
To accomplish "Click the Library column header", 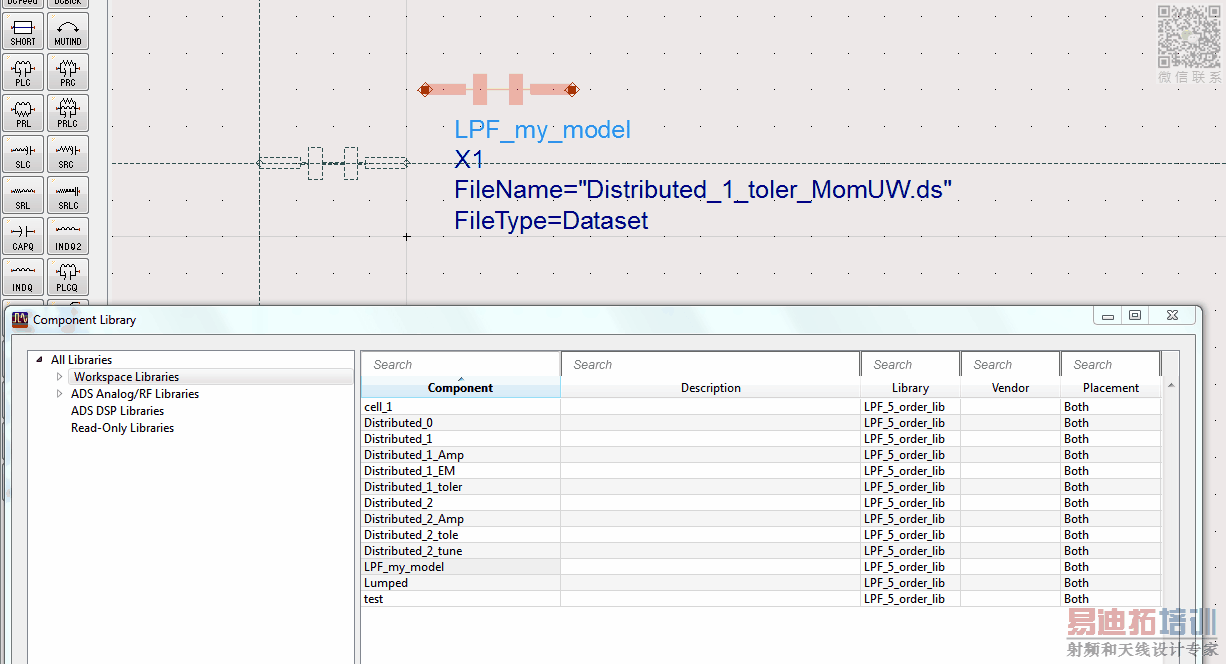I will pos(910,388).
